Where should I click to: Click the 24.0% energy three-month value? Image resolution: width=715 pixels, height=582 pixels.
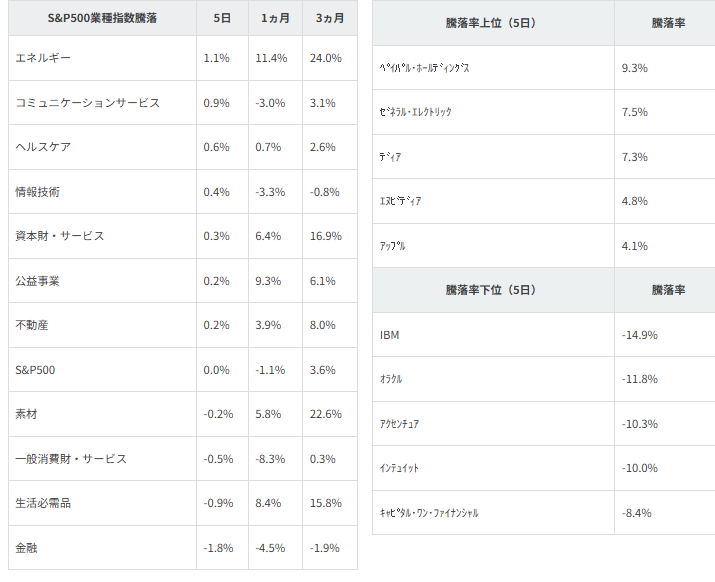(x=328, y=58)
